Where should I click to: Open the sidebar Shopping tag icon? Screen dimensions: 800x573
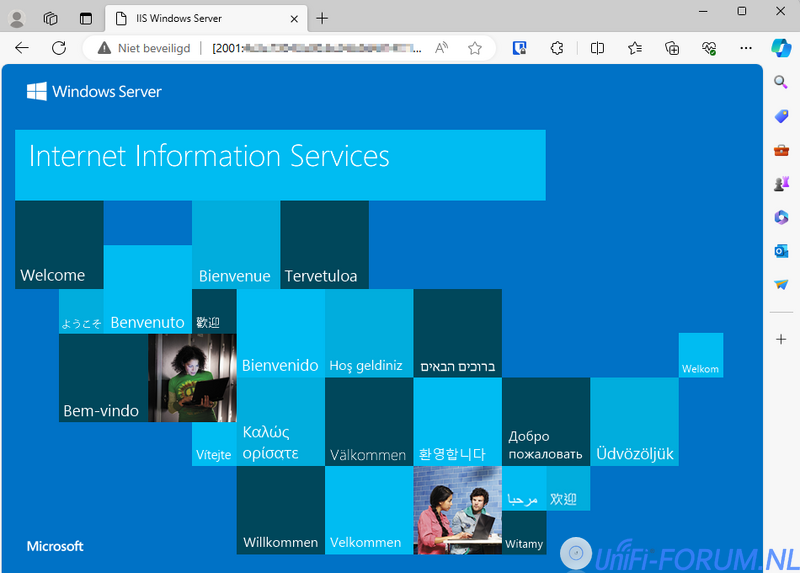point(781,117)
